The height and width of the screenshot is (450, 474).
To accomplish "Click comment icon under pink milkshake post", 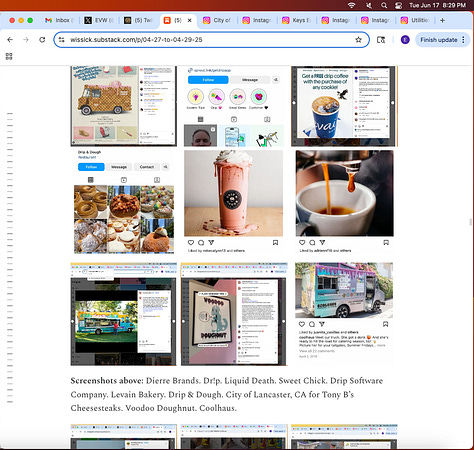I will (201, 243).
